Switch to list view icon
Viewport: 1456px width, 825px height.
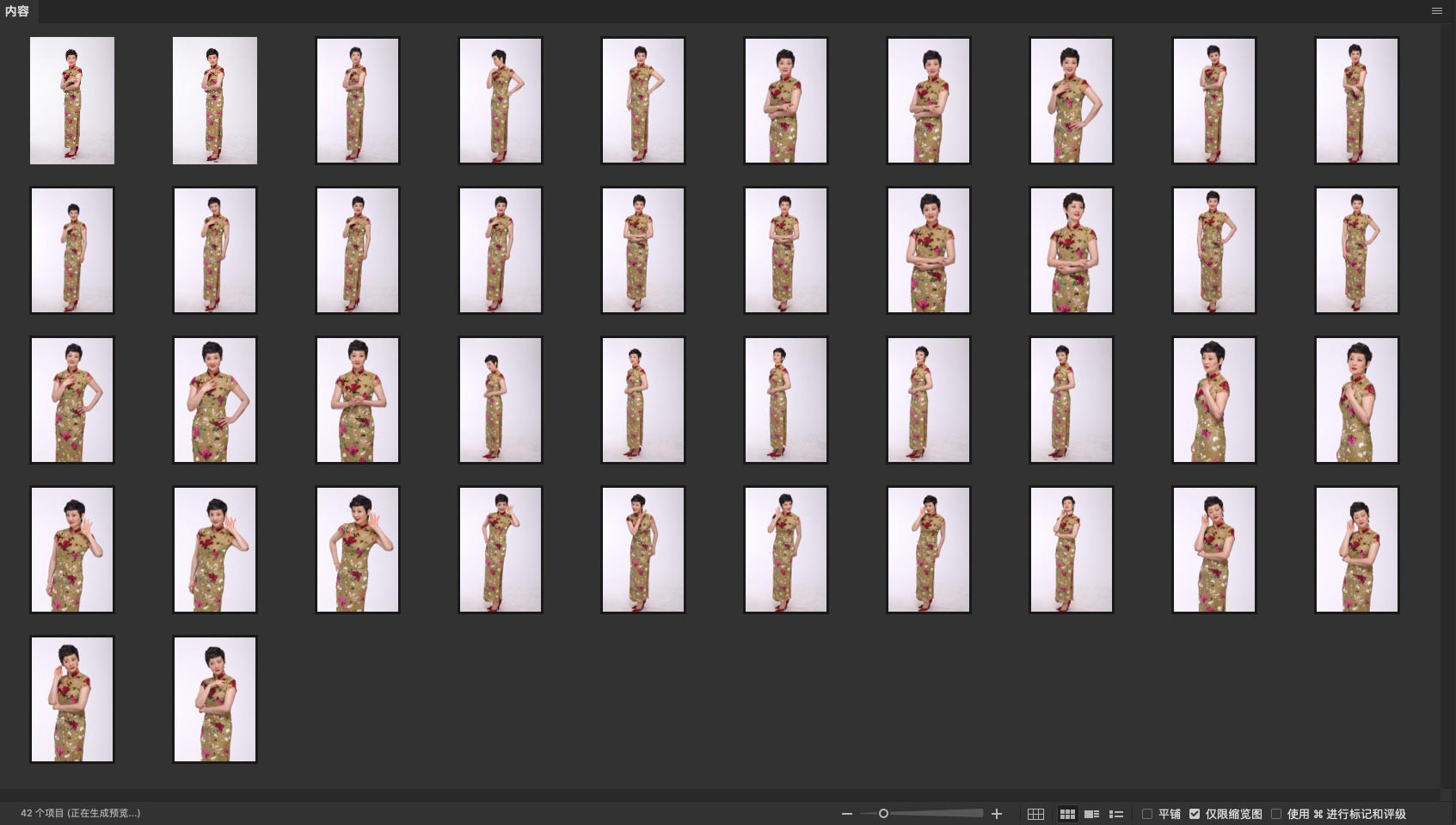pyautogui.click(x=1116, y=814)
